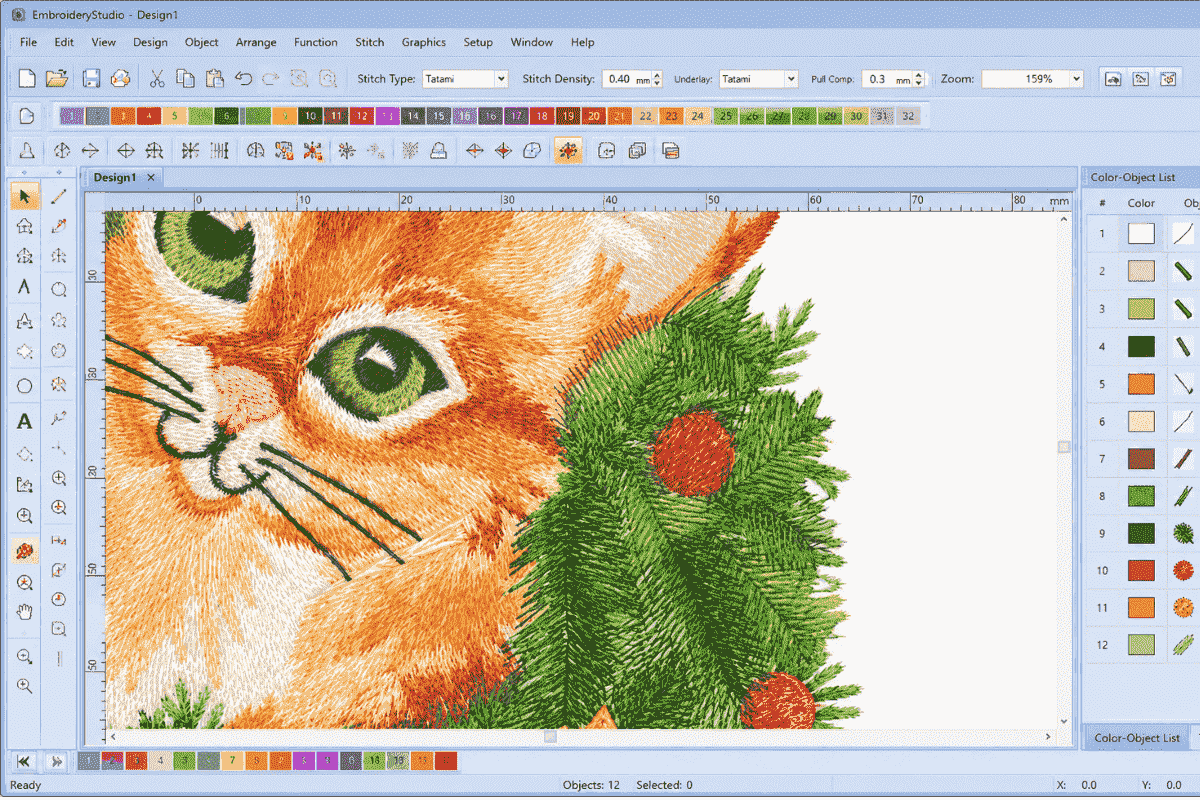The height and width of the screenshot is (800, 1200).
Task: Select the color swatch in list row 10
Action: 1141,570
